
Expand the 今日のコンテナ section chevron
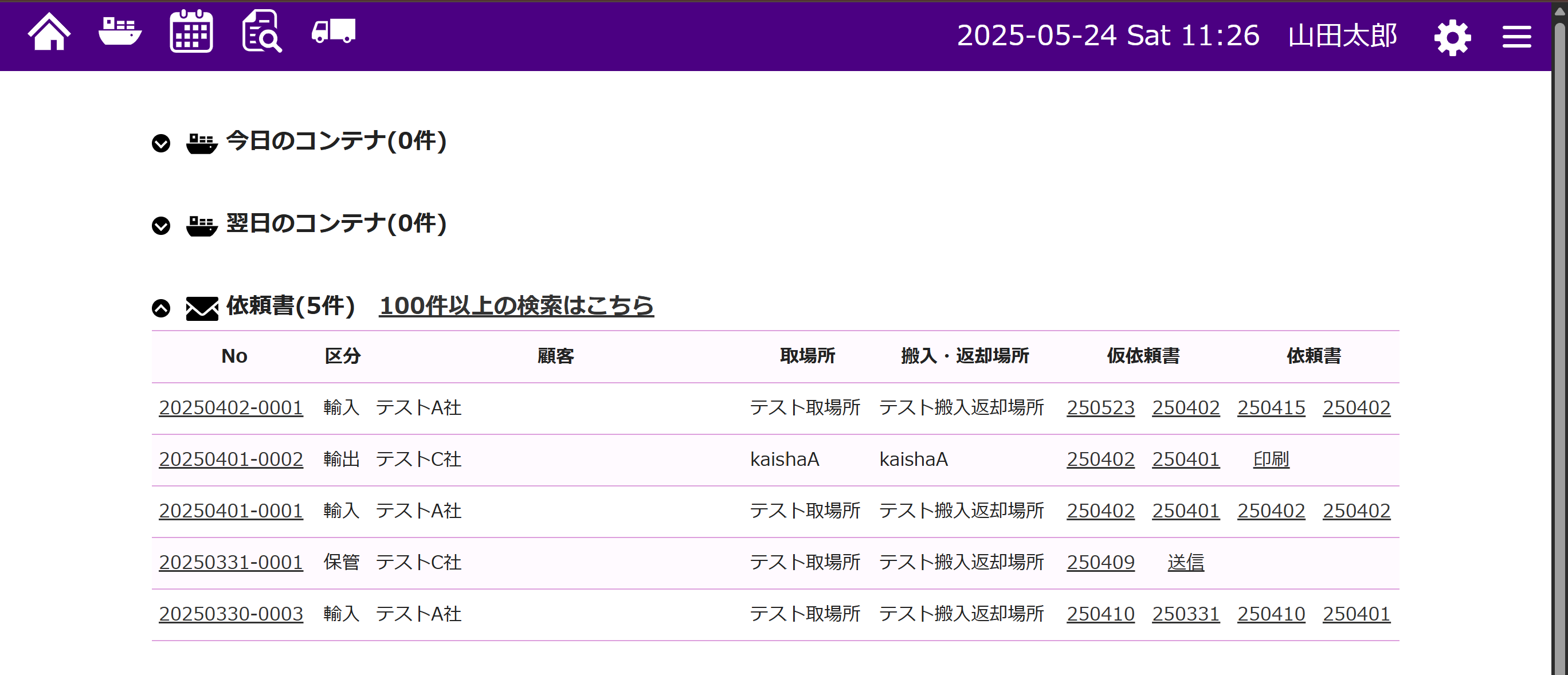[160, 143]
